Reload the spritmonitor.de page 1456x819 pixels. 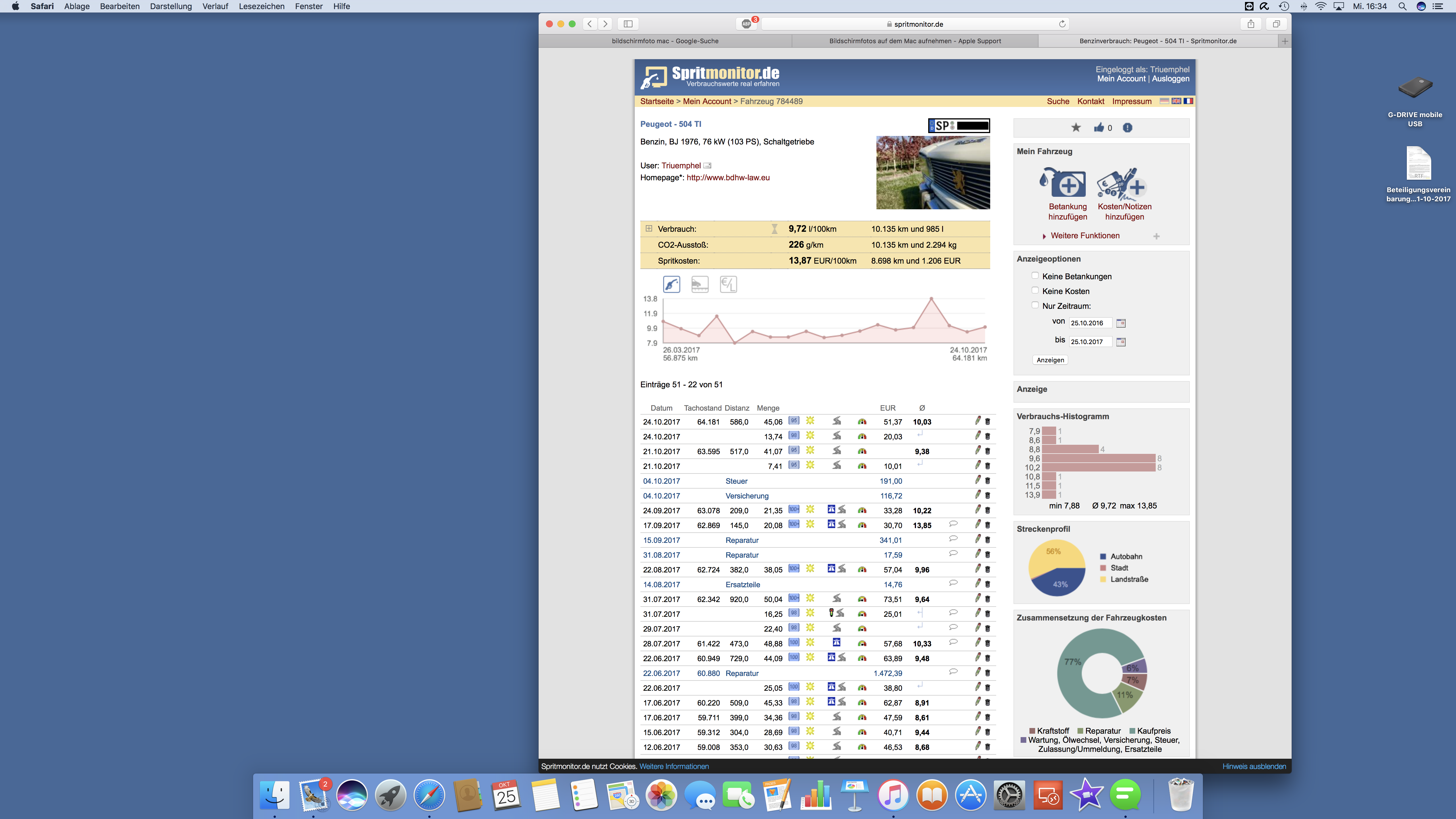click(x=1063, y=24)
